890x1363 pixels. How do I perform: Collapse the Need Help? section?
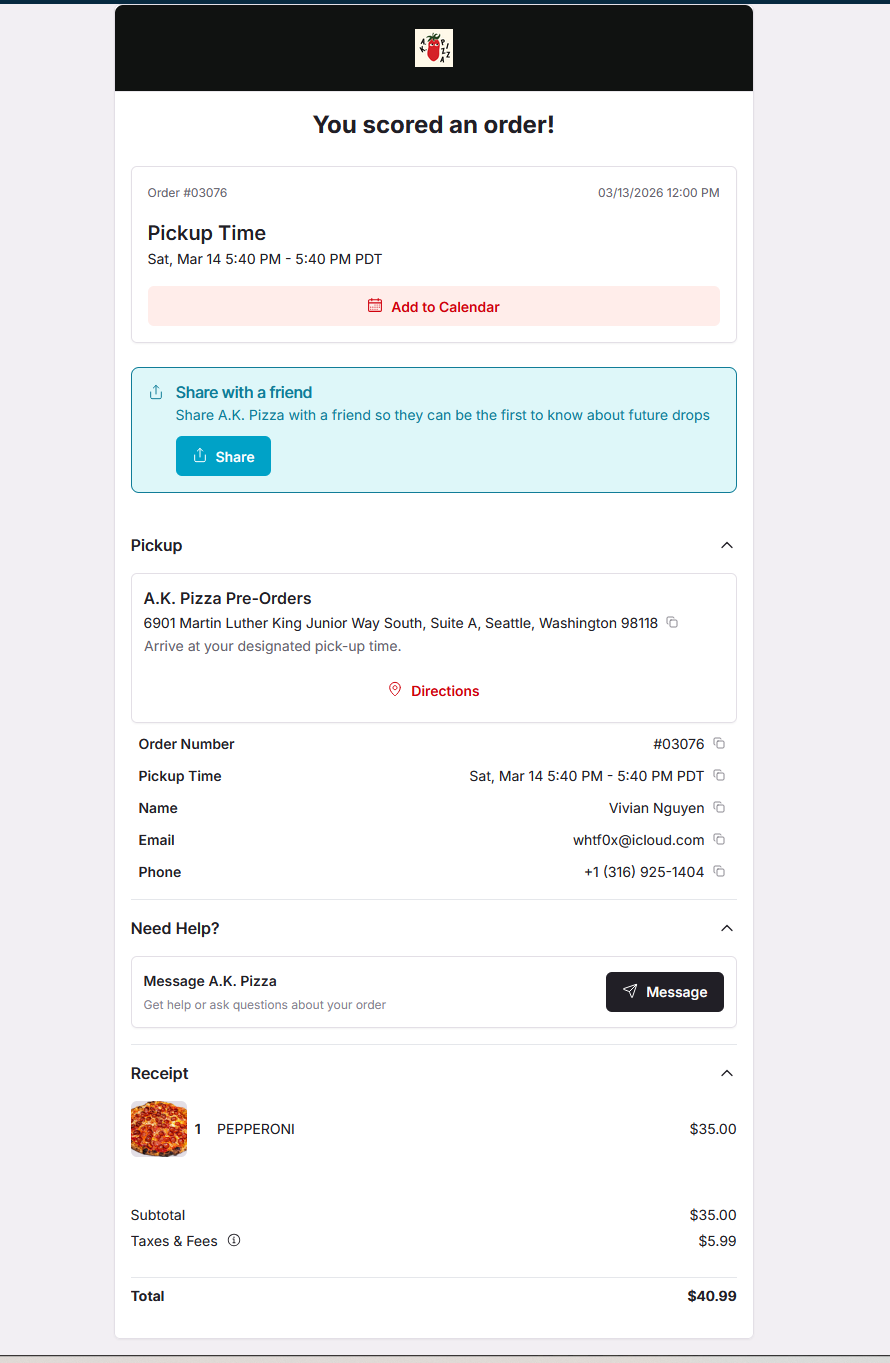[x=727, y=928]
